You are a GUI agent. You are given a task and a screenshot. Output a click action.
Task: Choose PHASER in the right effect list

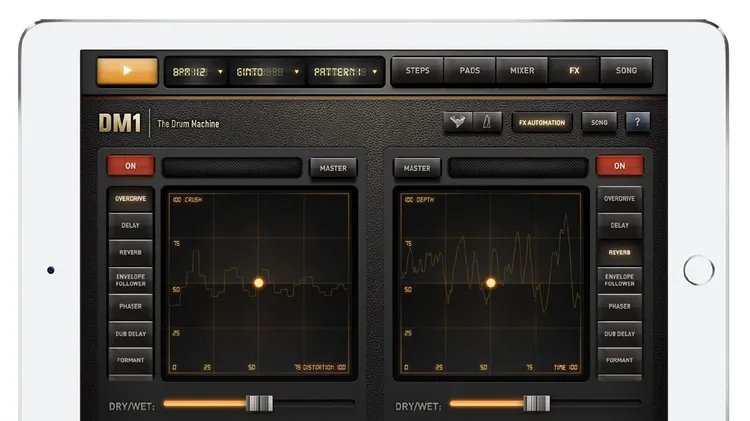[x=619, y=307]
